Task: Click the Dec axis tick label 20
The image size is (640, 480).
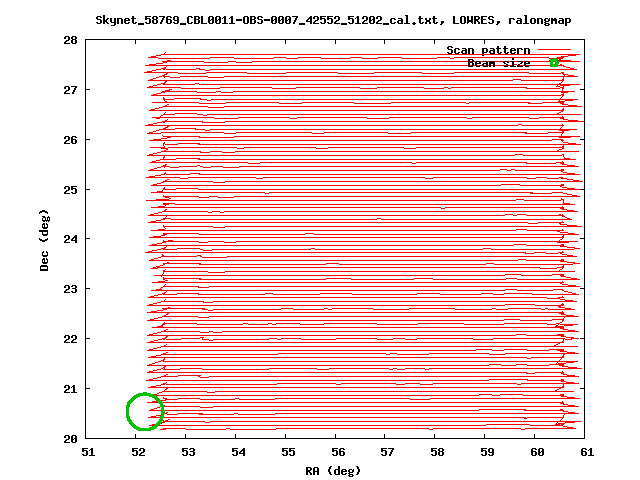Action: click(x=70, y=439)
